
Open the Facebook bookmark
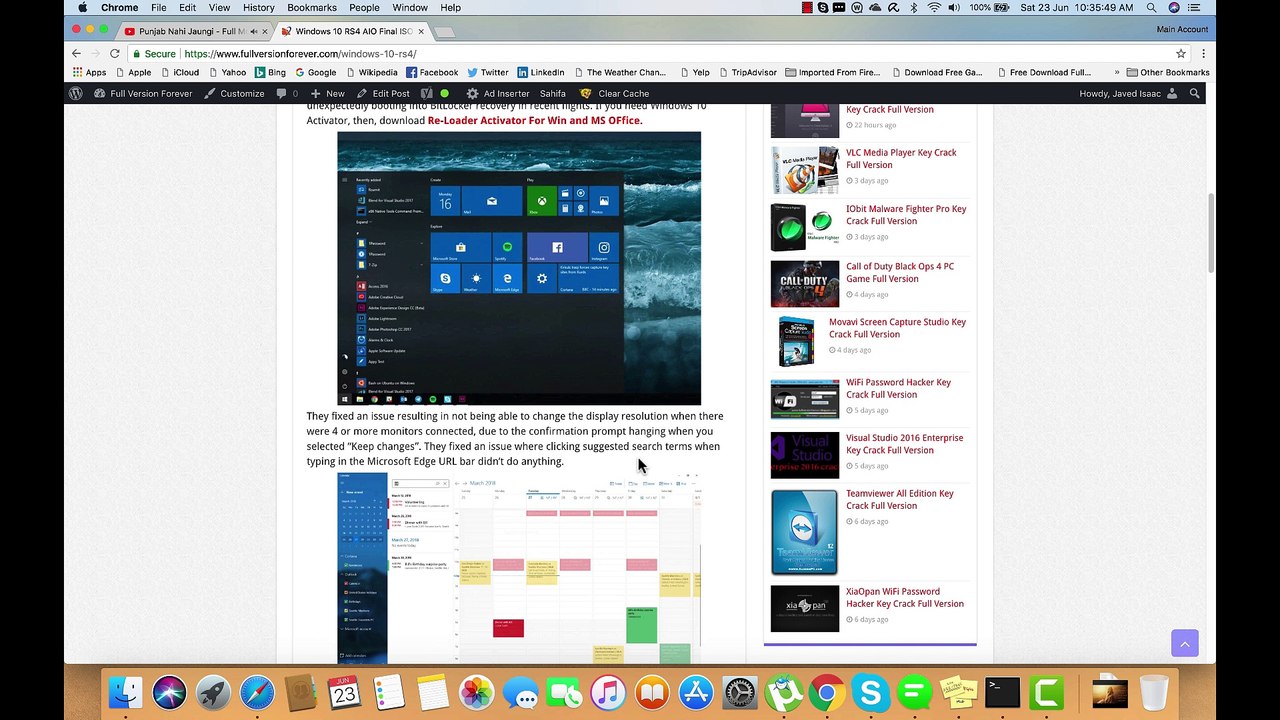coord(431,72)
